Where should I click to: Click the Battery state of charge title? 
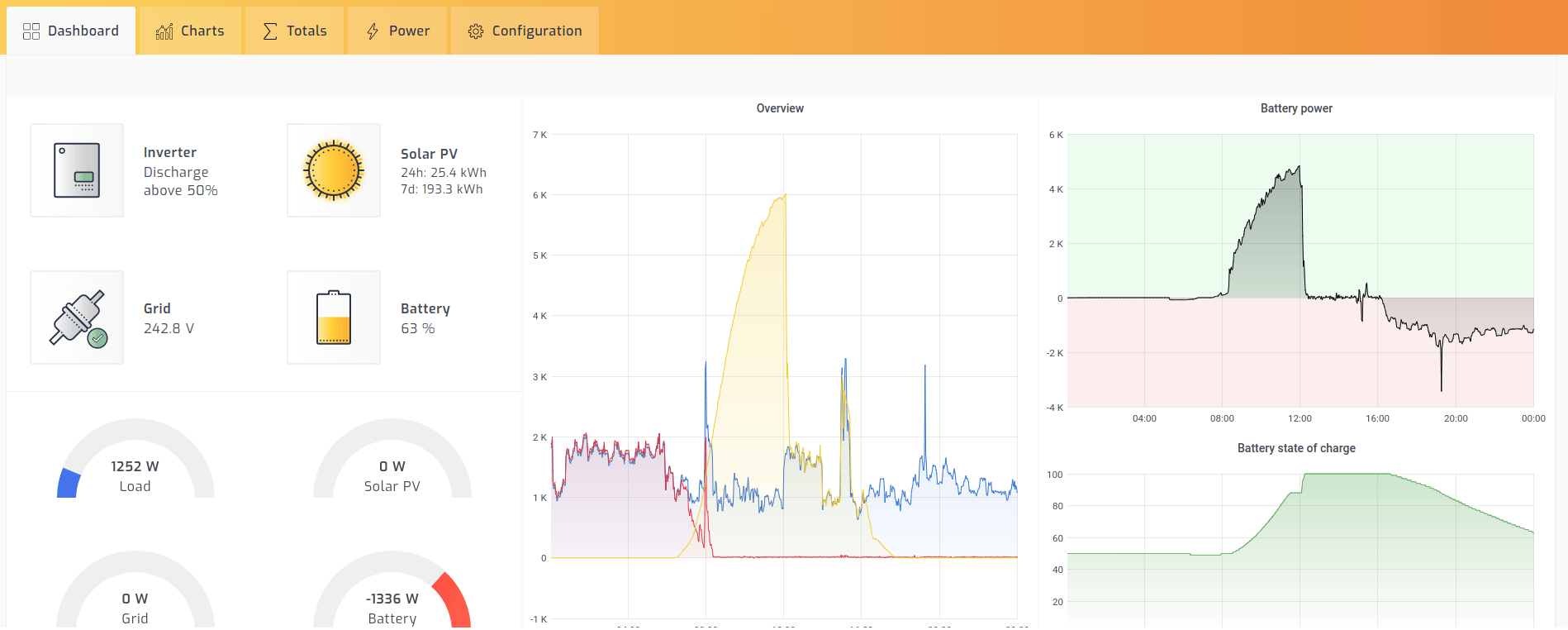(1296, 448)
